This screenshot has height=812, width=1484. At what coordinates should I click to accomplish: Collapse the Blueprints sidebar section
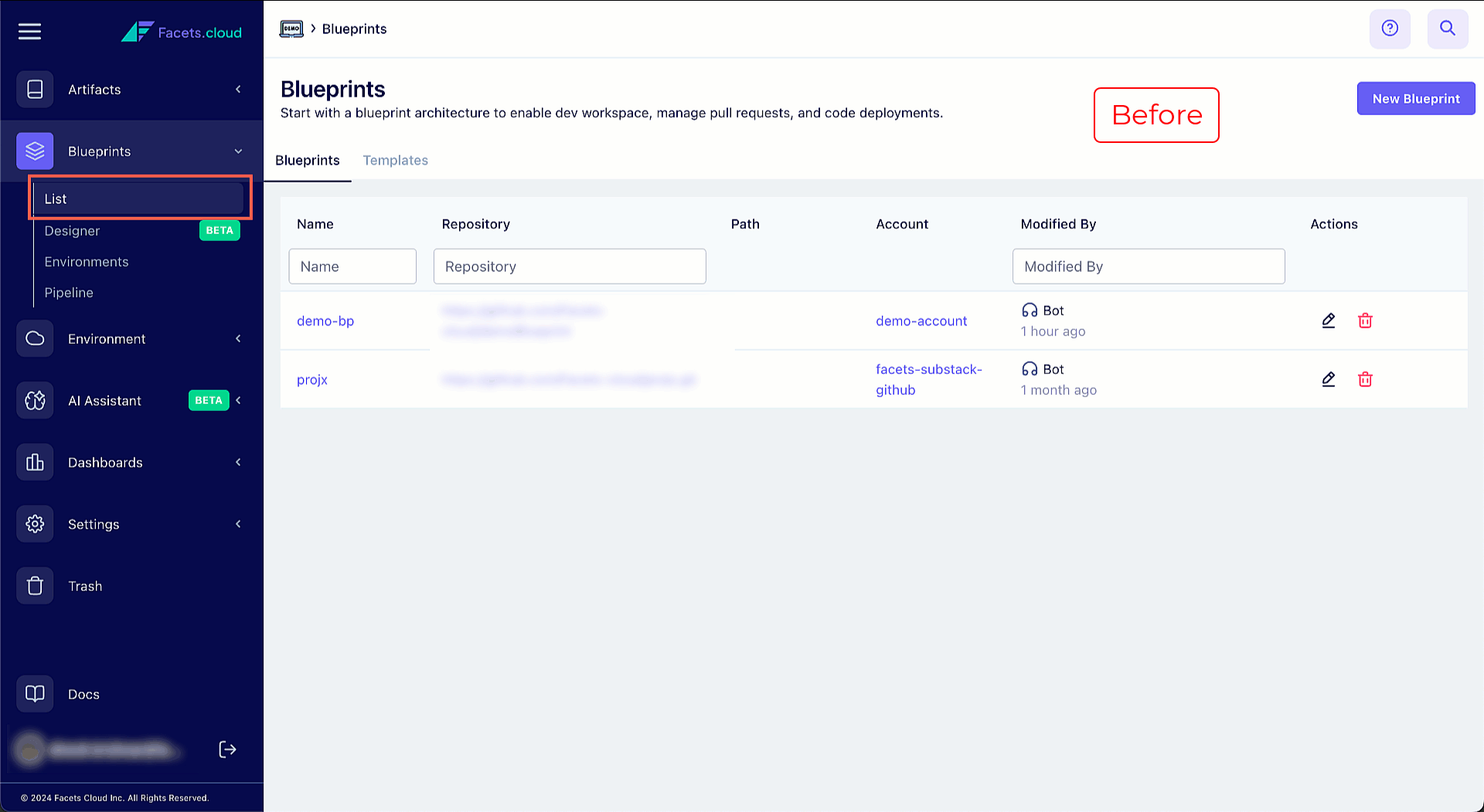238,151
